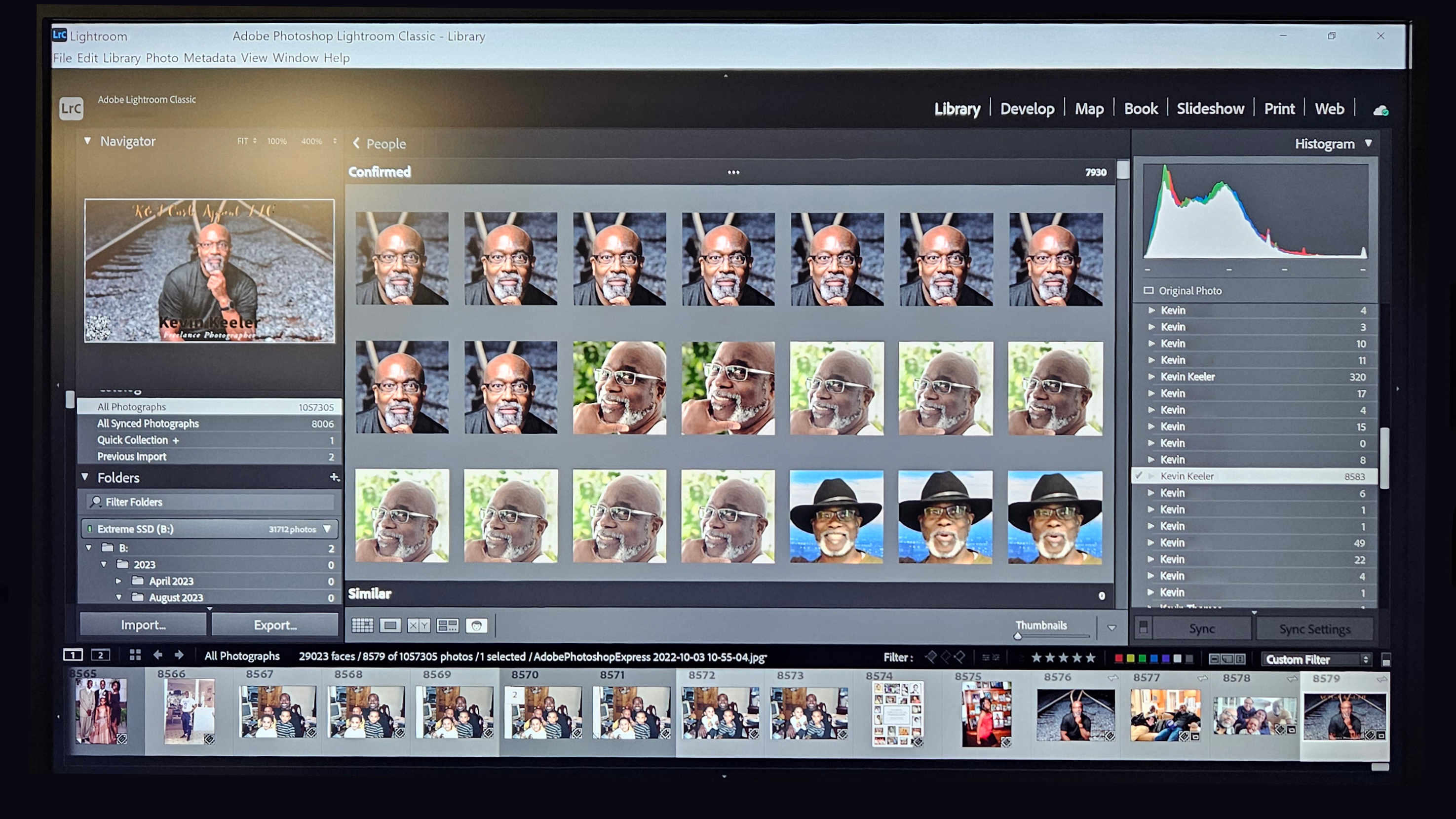Screen dimensions: 1456x819
Task: Switch to the Develop module
Action: 1027,109
